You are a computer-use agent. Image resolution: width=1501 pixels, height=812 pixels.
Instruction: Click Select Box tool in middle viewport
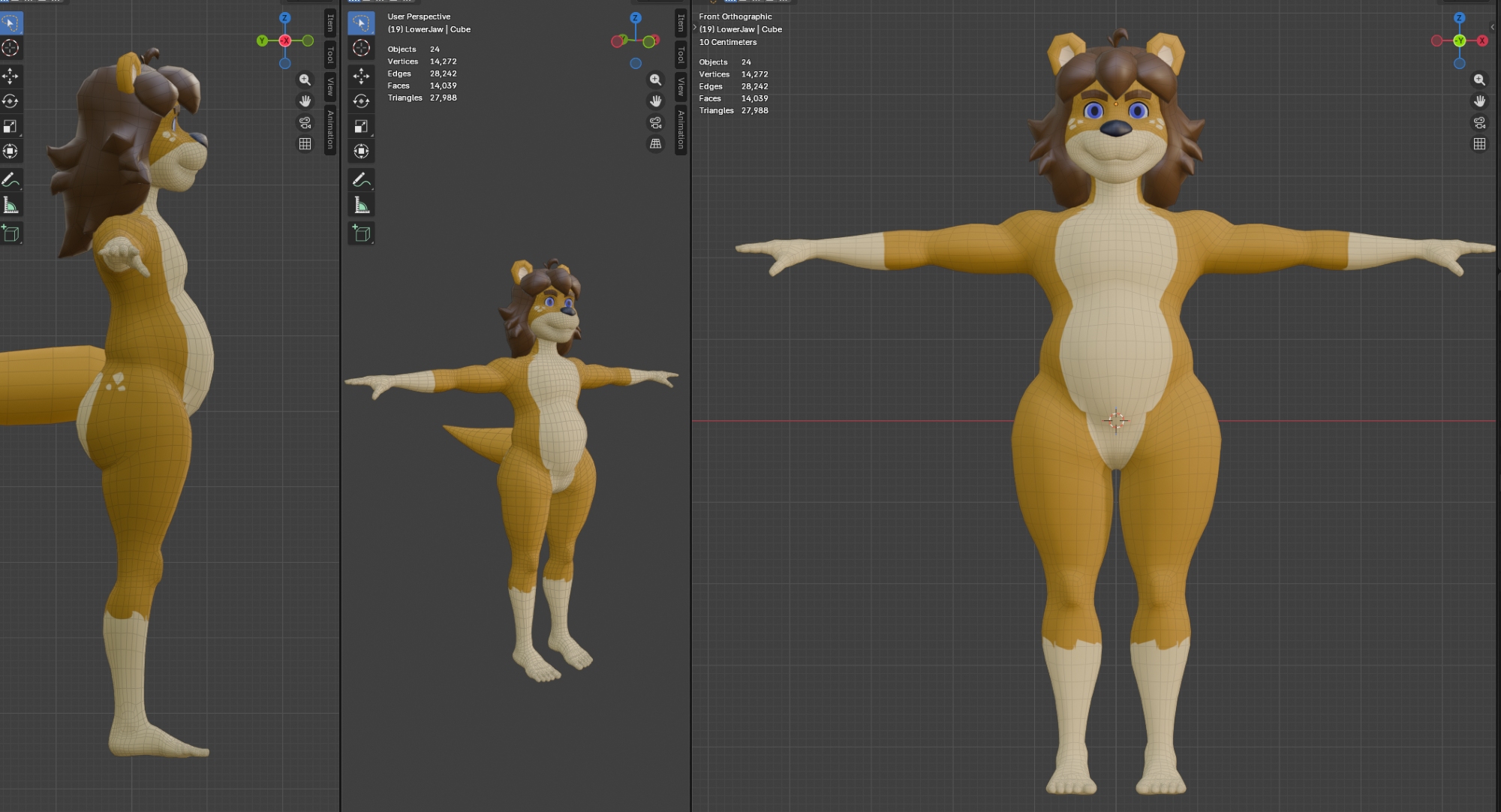click(x=361, y=23)
